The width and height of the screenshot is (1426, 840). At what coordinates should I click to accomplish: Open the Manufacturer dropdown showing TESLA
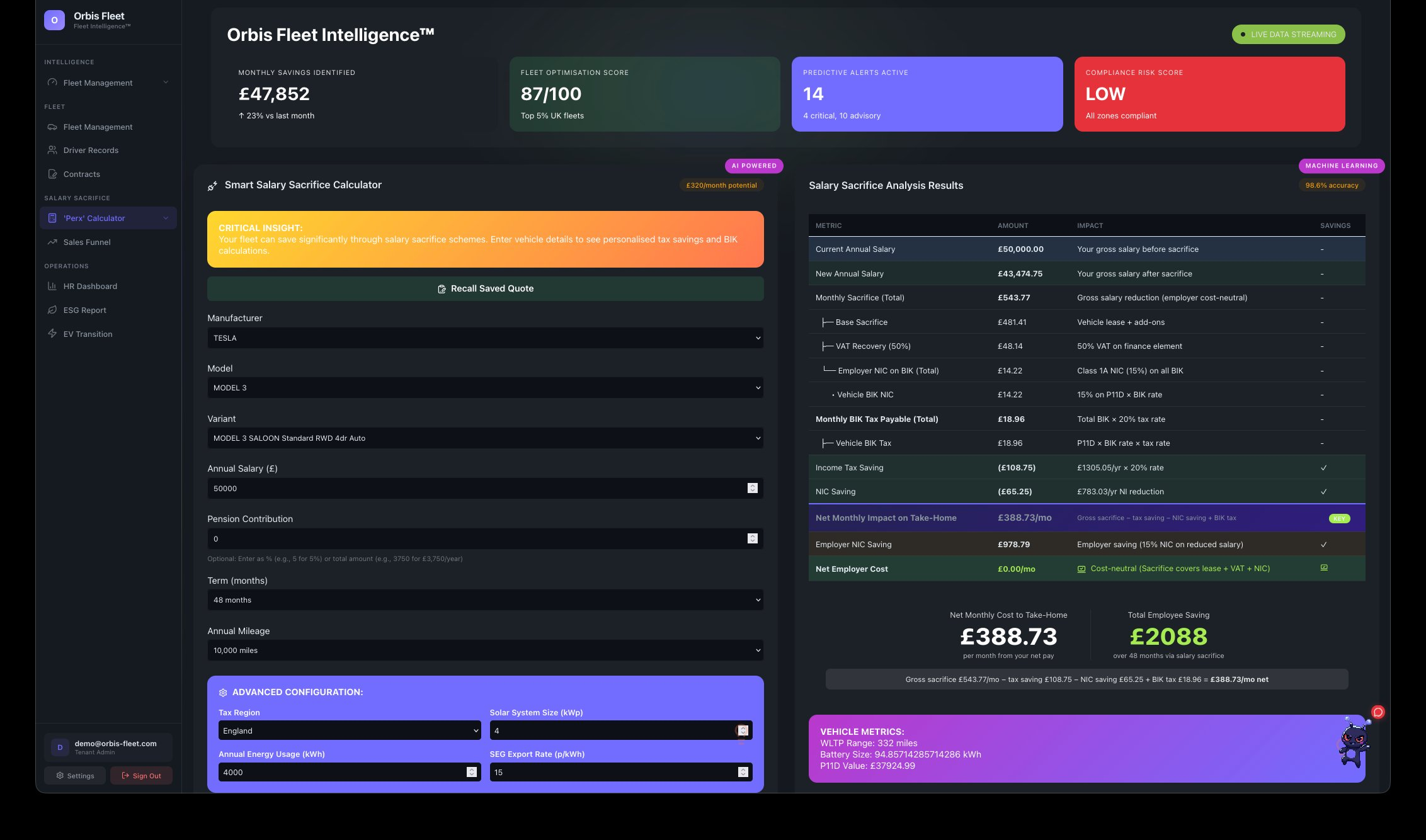click(x=485, y=338)
